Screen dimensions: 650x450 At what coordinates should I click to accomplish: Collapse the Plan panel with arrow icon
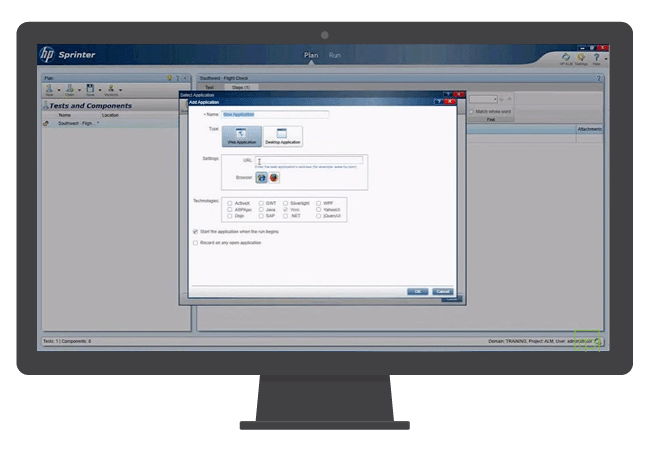click(x=185, y=78)
